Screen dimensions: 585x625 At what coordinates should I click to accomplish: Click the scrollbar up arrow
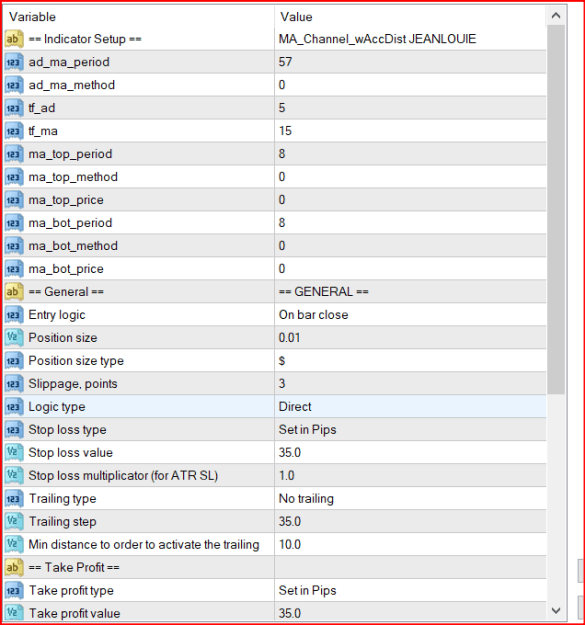(556, 16)
